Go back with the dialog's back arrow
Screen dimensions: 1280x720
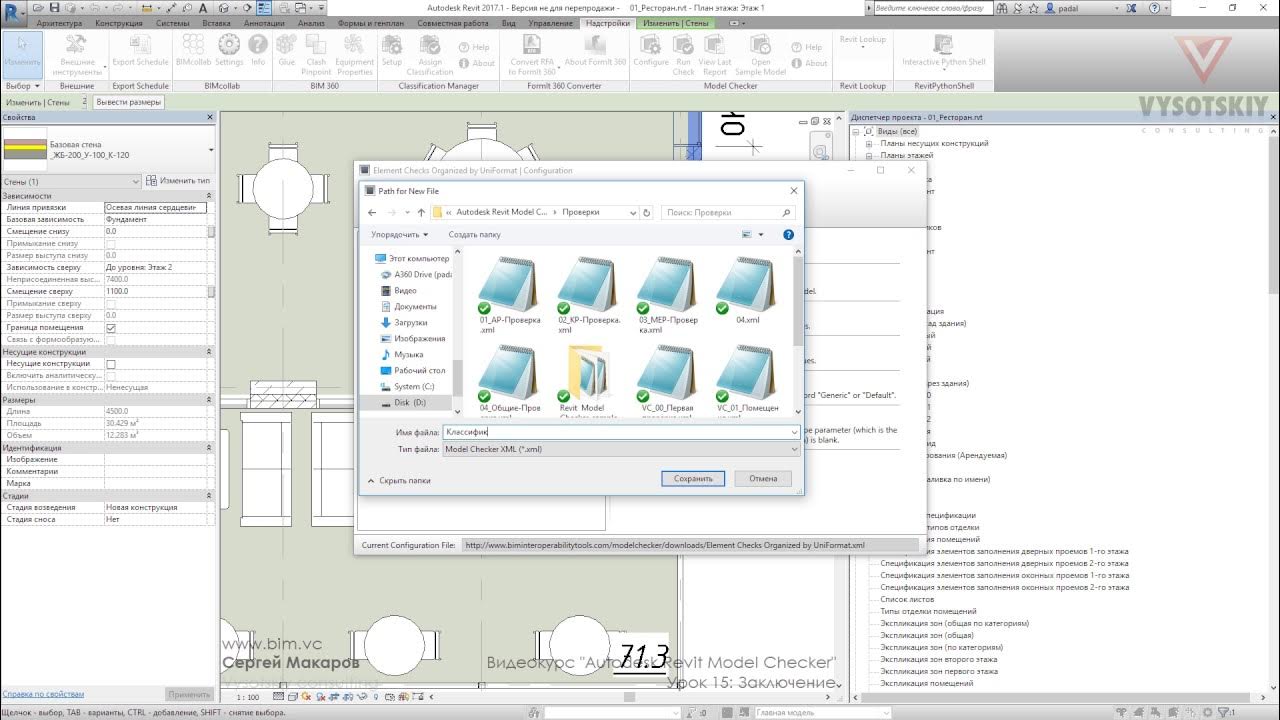point(372,212)
